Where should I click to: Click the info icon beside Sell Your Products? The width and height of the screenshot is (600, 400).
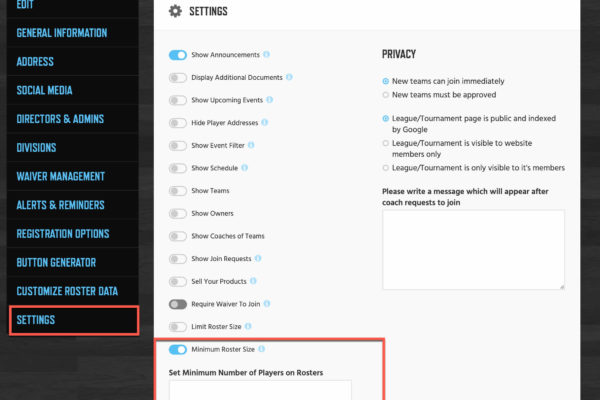[x=253, y=281]
